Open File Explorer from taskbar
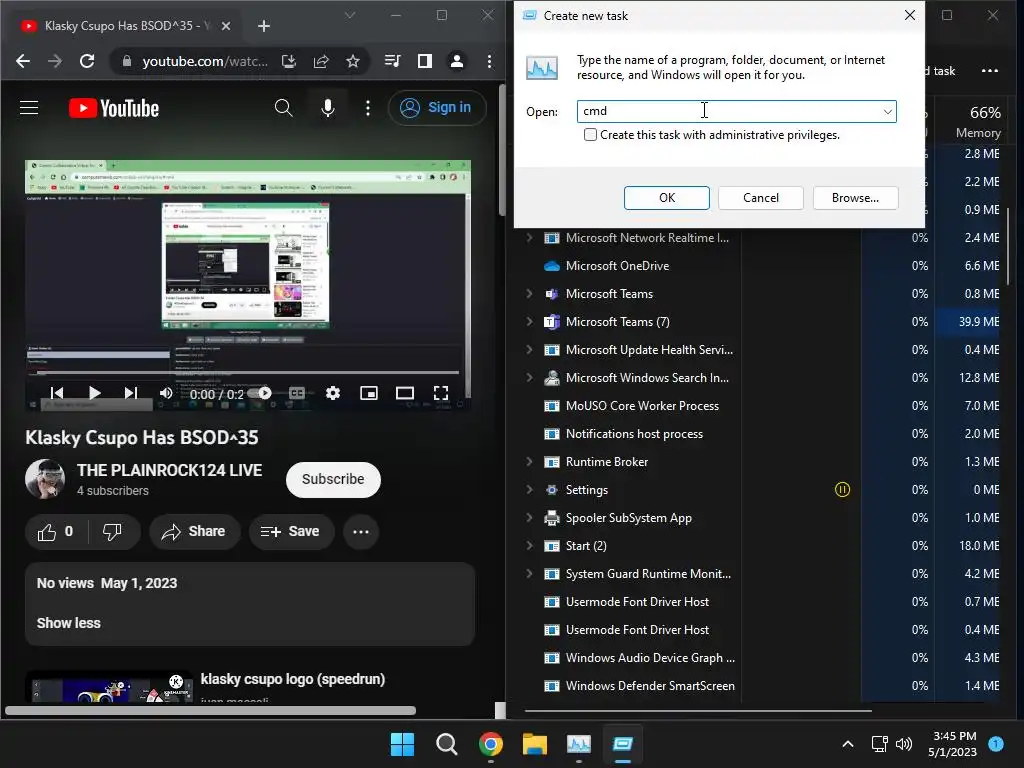This screenshot has width=1024, height=768. (x=535, y=744)
